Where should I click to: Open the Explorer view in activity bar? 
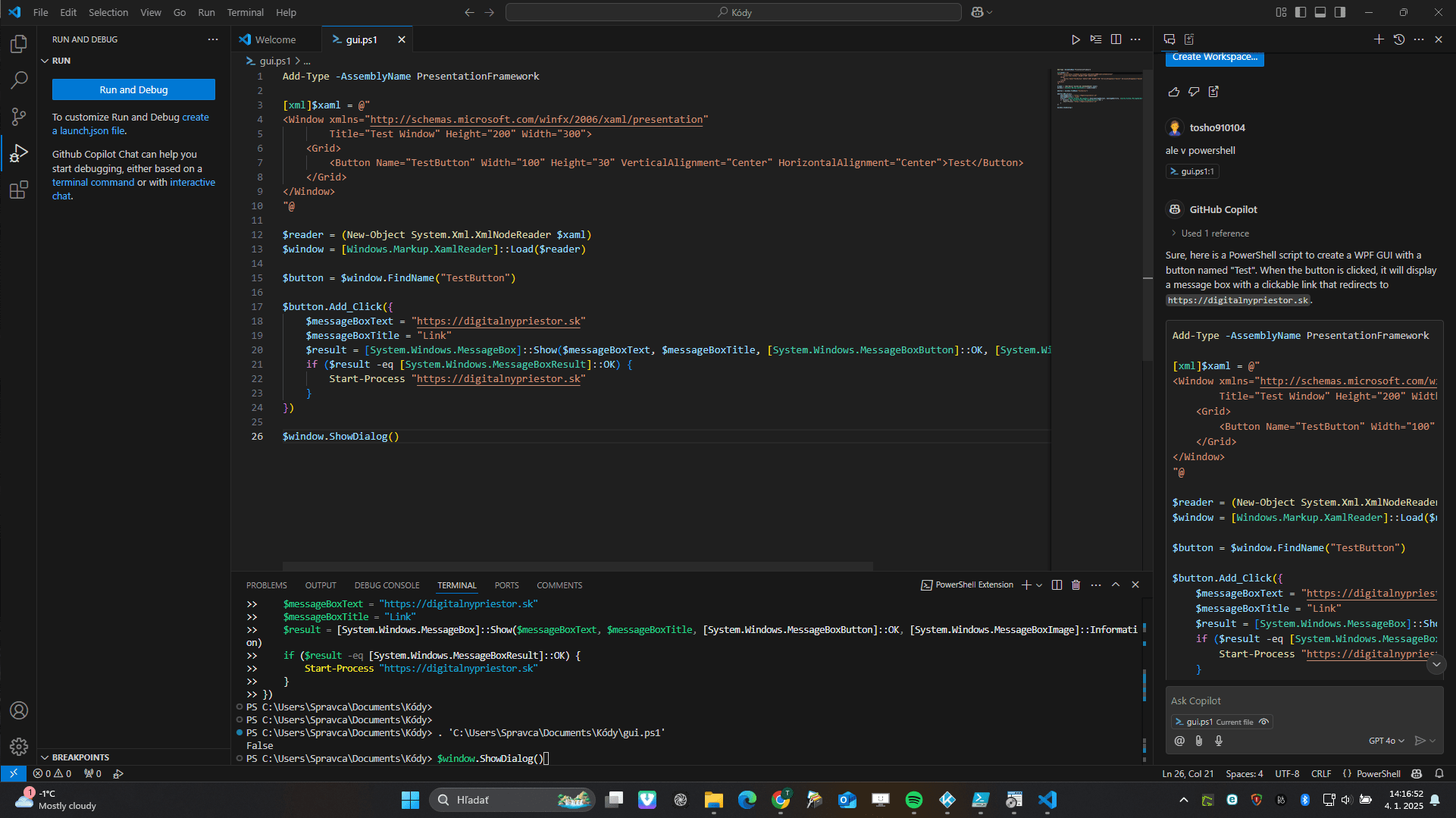click(19, 44)
